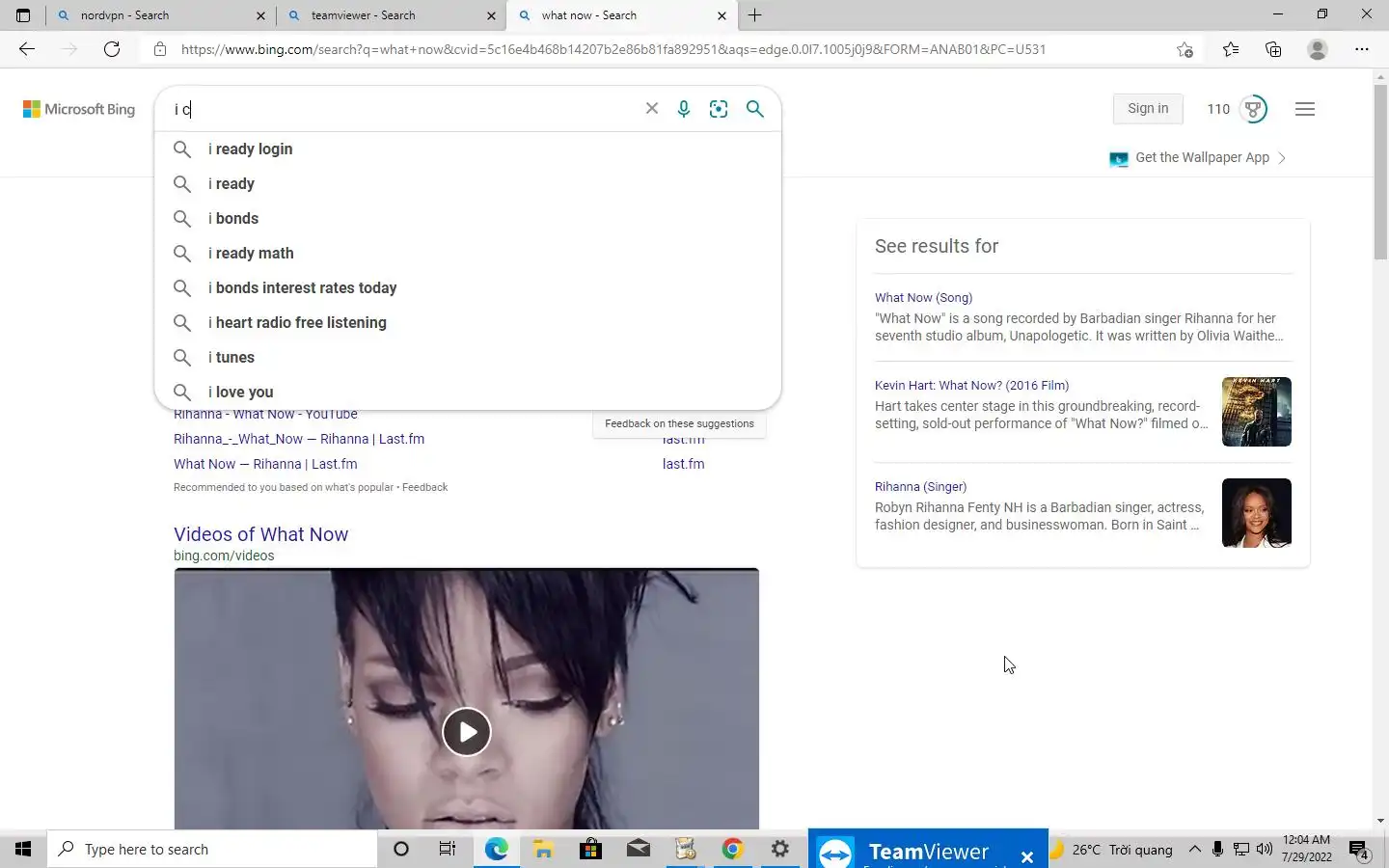Click Feedback link under recommended results

[424, 487]
